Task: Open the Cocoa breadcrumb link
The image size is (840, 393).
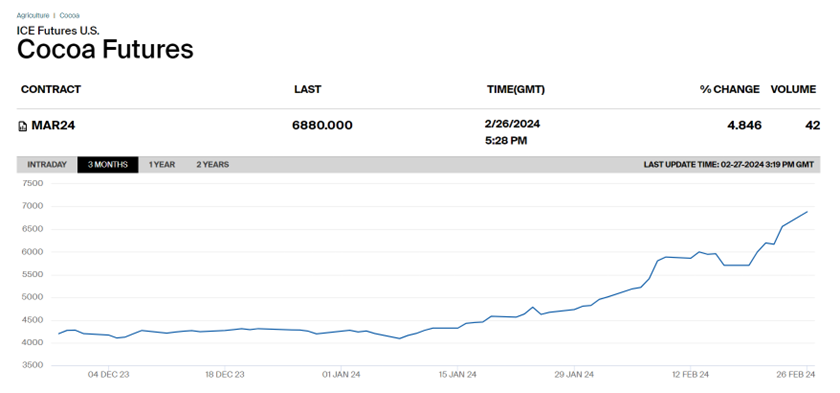Action: click(x=70, y=16)
